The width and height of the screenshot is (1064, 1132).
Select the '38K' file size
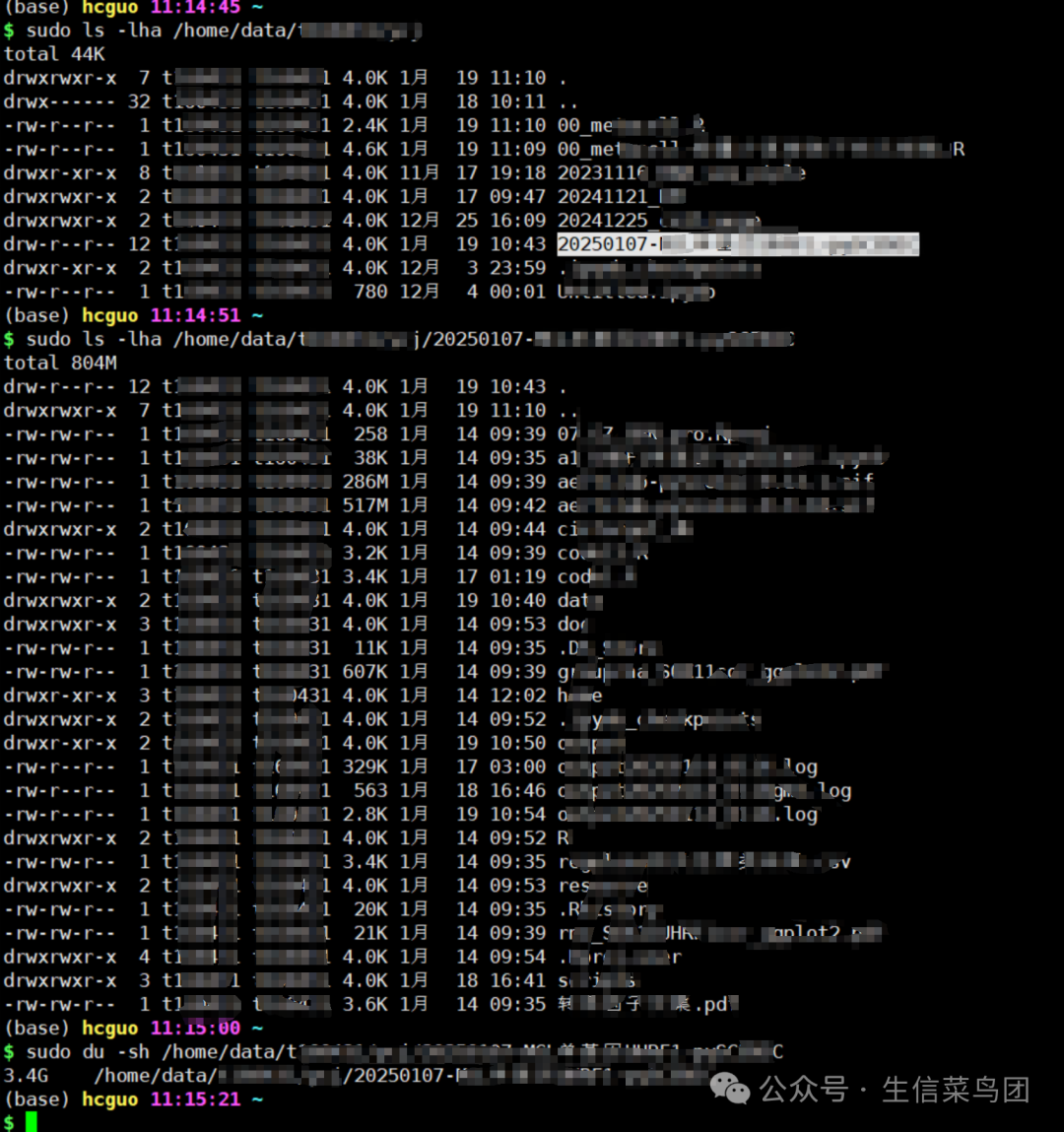[x=370, y=458]
